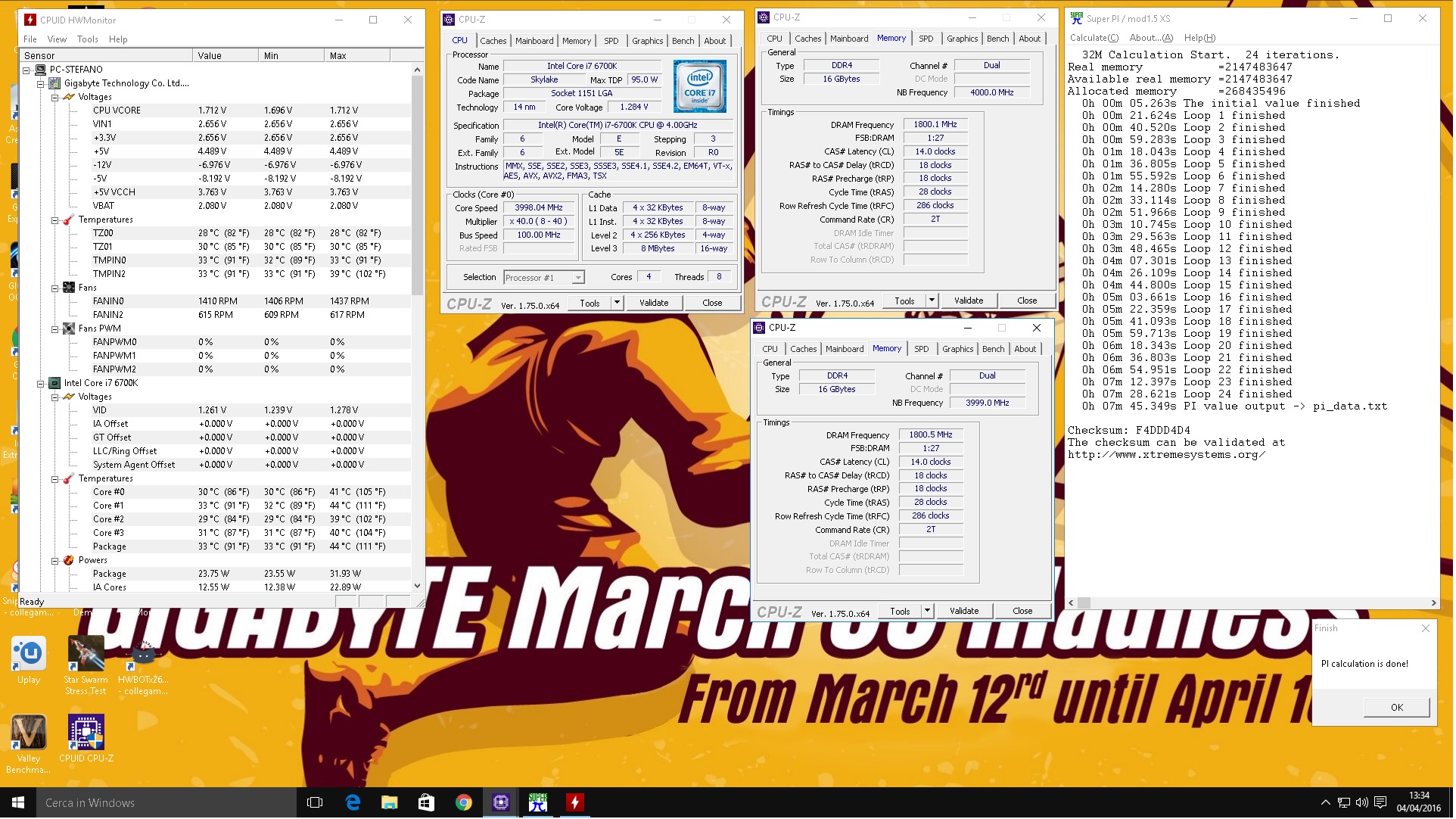This screenshot has height=819, width=1456.
Task: Open Action Center notifications icon
Action: pos(1380,803)
